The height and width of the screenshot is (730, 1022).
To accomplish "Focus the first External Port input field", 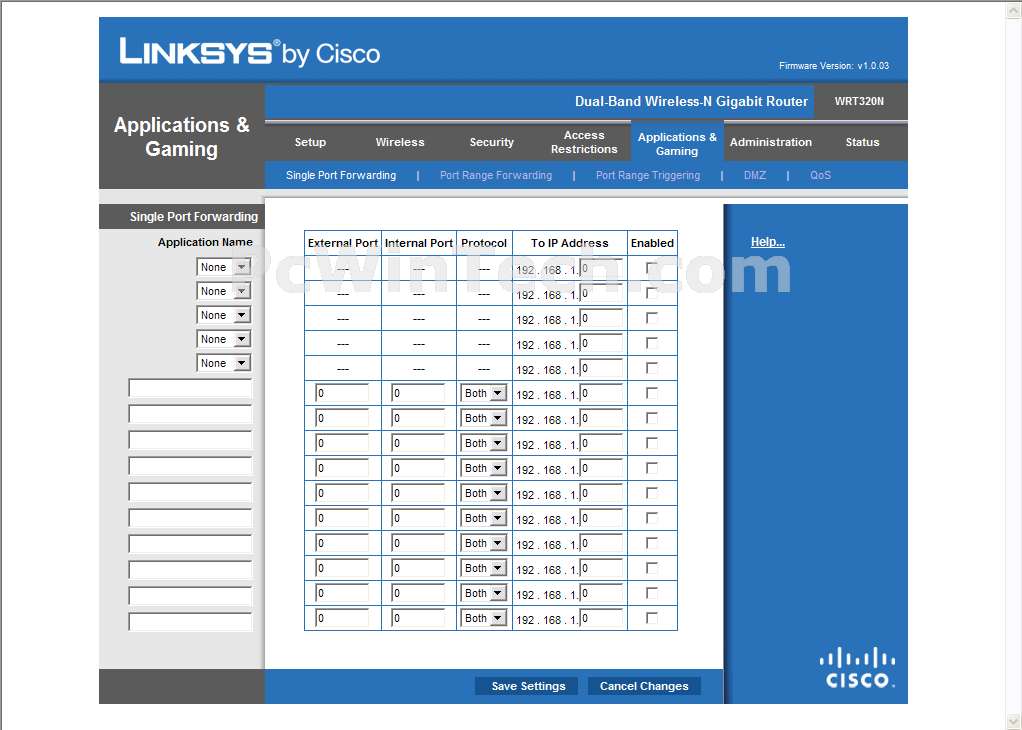I will (x=342, y=393).
